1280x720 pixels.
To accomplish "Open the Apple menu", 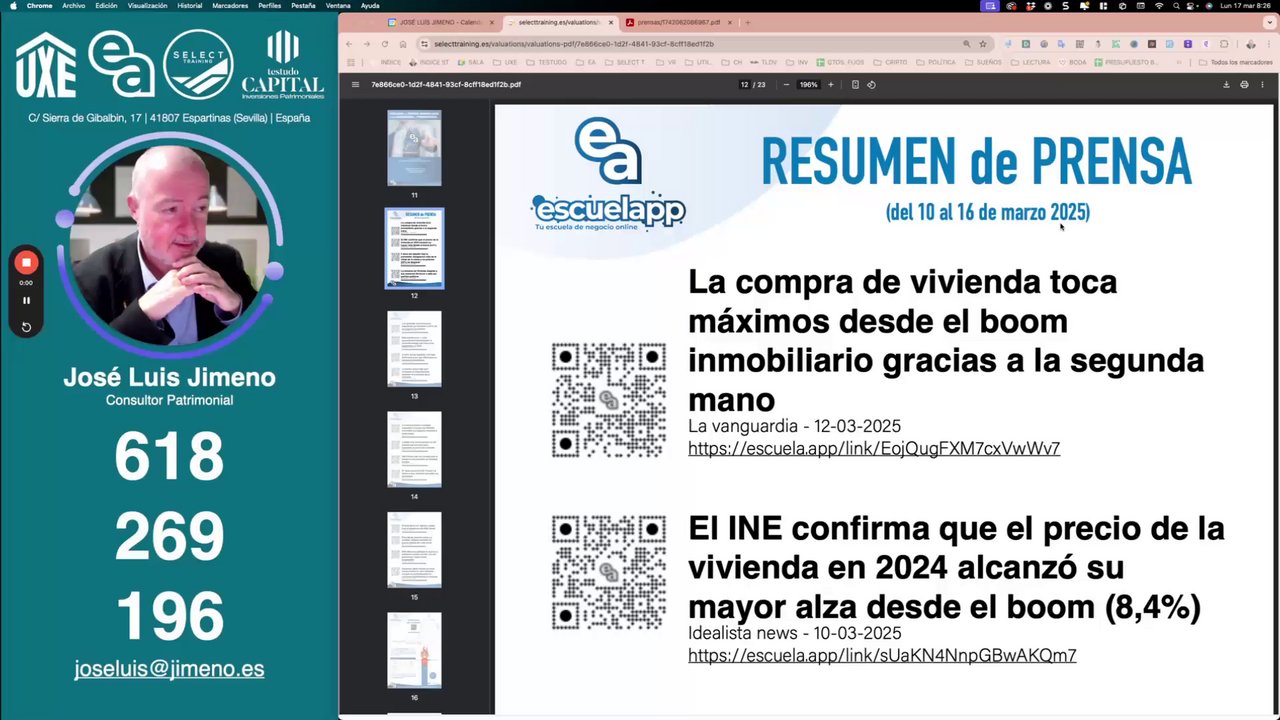I will (x=14, y=6).
